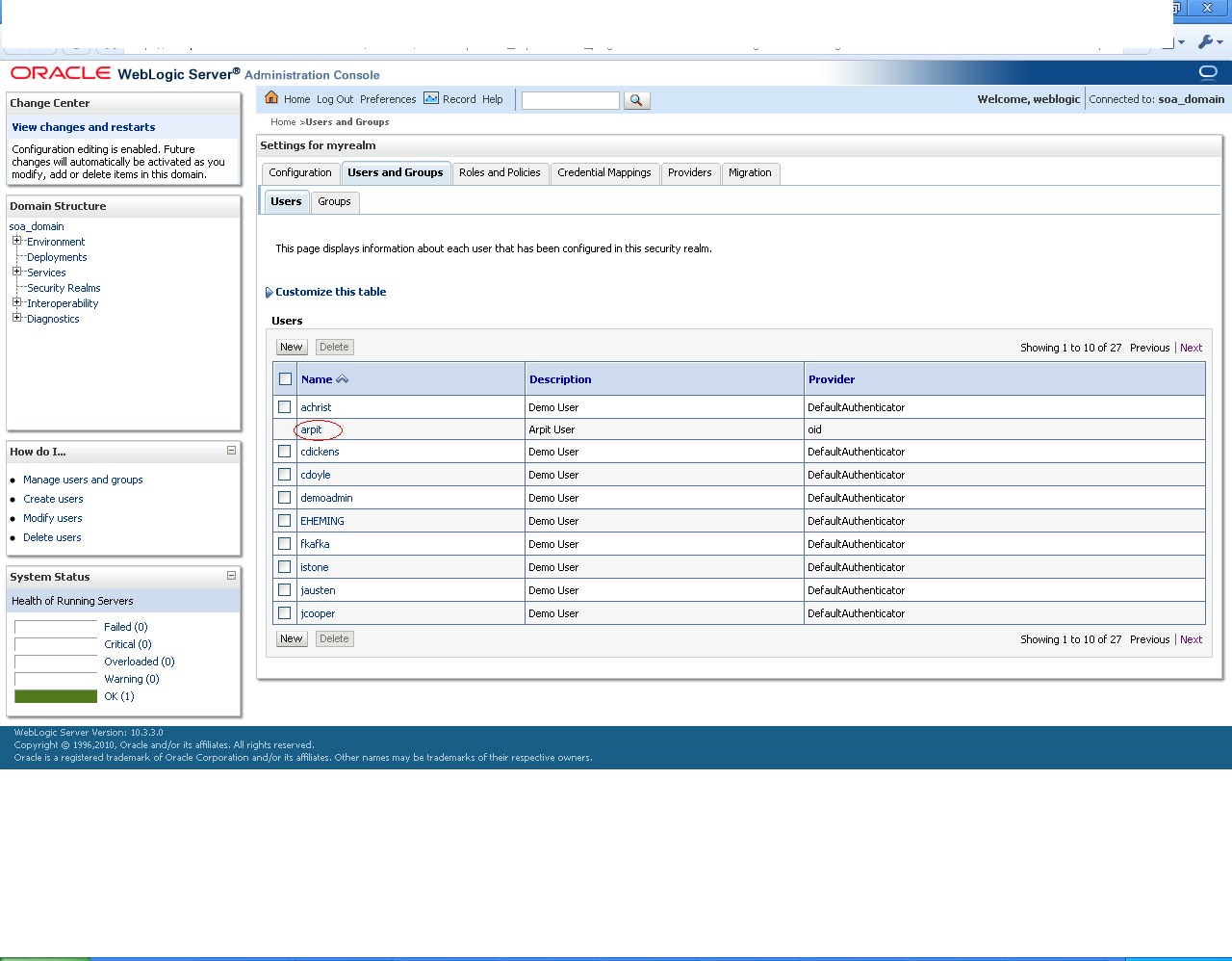The width and height of the screenshot is (1232, 961).
Task: Open the Configuration tab
Action: pyautogui.click(x=300, y=173)
